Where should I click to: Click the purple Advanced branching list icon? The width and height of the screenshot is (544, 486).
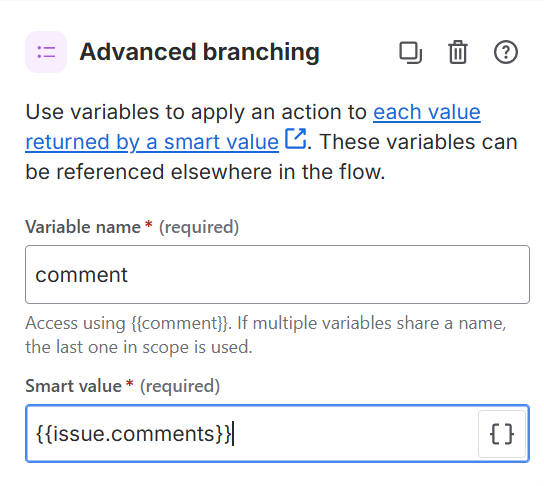(46, 52)
